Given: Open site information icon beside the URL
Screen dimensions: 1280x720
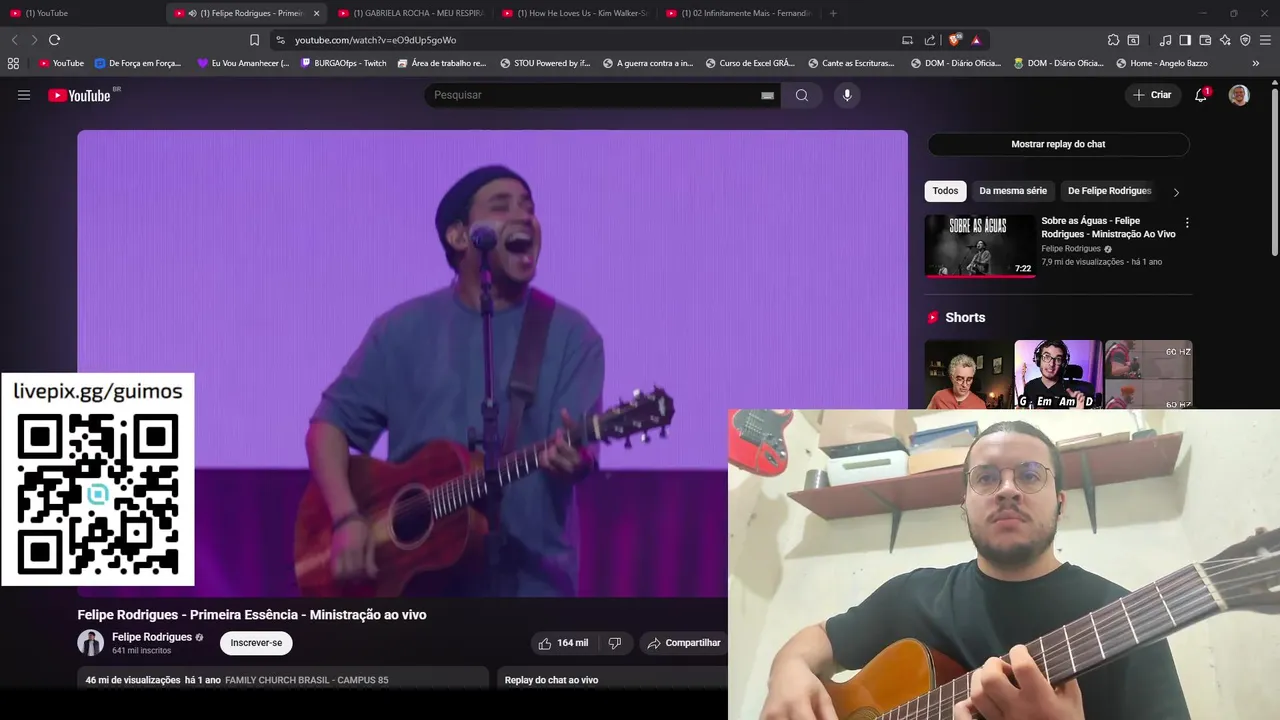Looking at the screenshot, I should (x=280, y=40).
